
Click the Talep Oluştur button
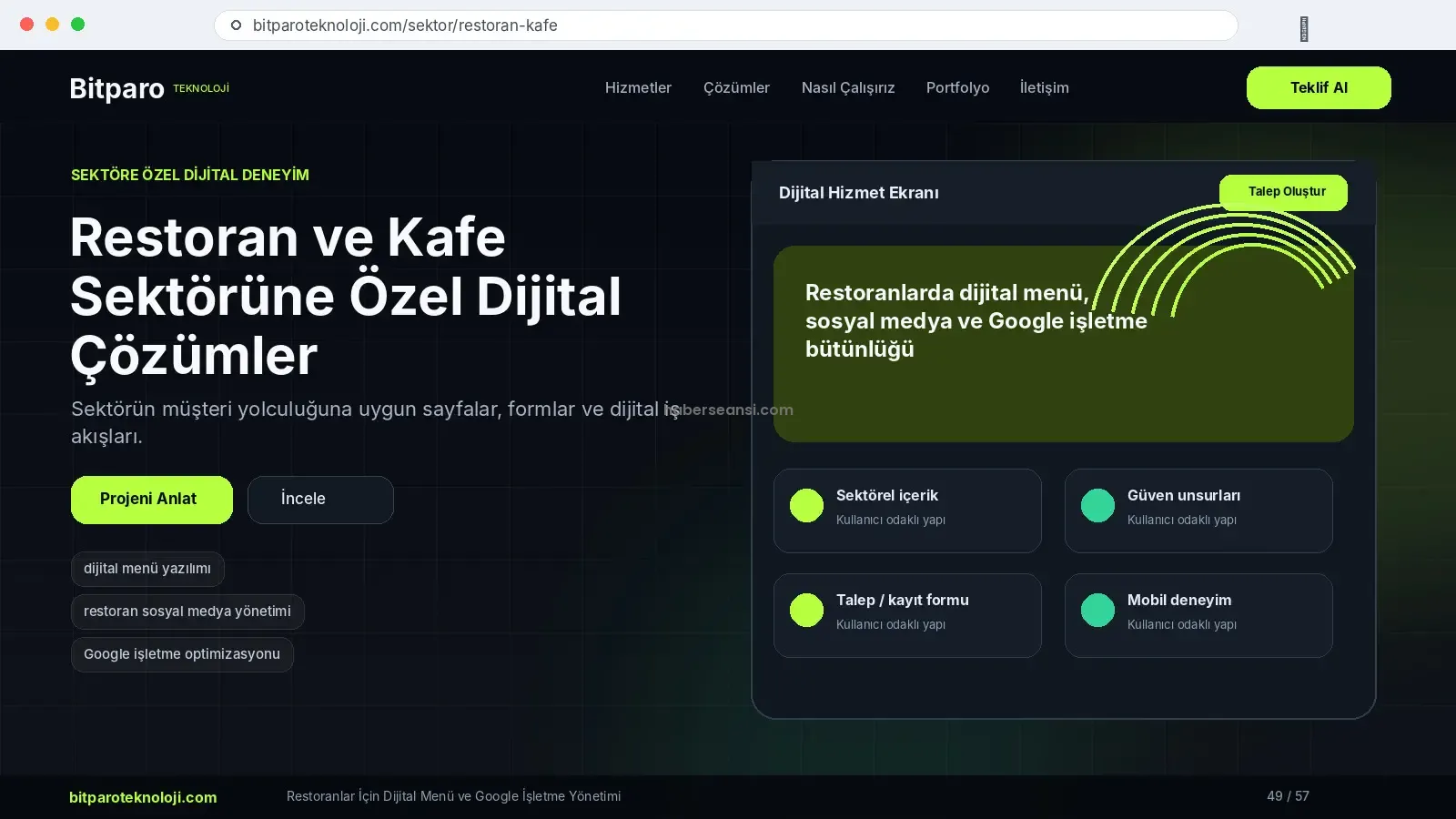click(x=1283, y=192)
